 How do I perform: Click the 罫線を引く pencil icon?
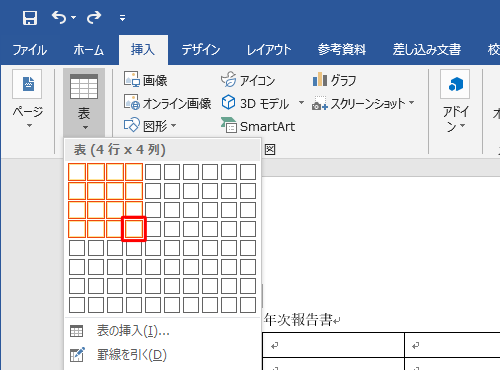click(x=77, y=355)
